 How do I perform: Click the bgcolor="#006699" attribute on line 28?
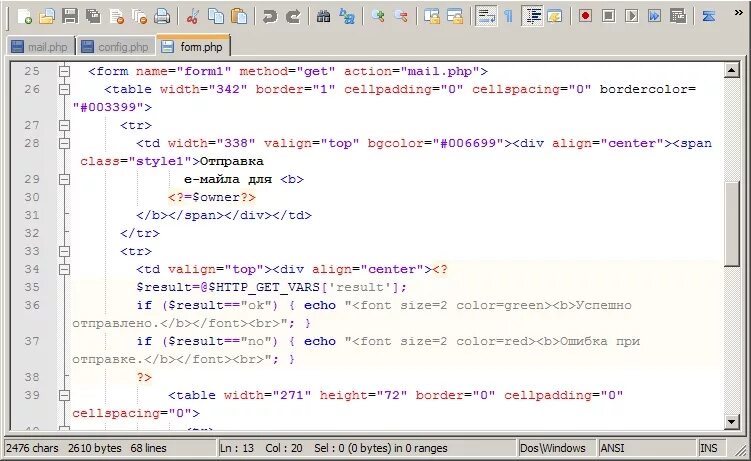pos(435,143)
